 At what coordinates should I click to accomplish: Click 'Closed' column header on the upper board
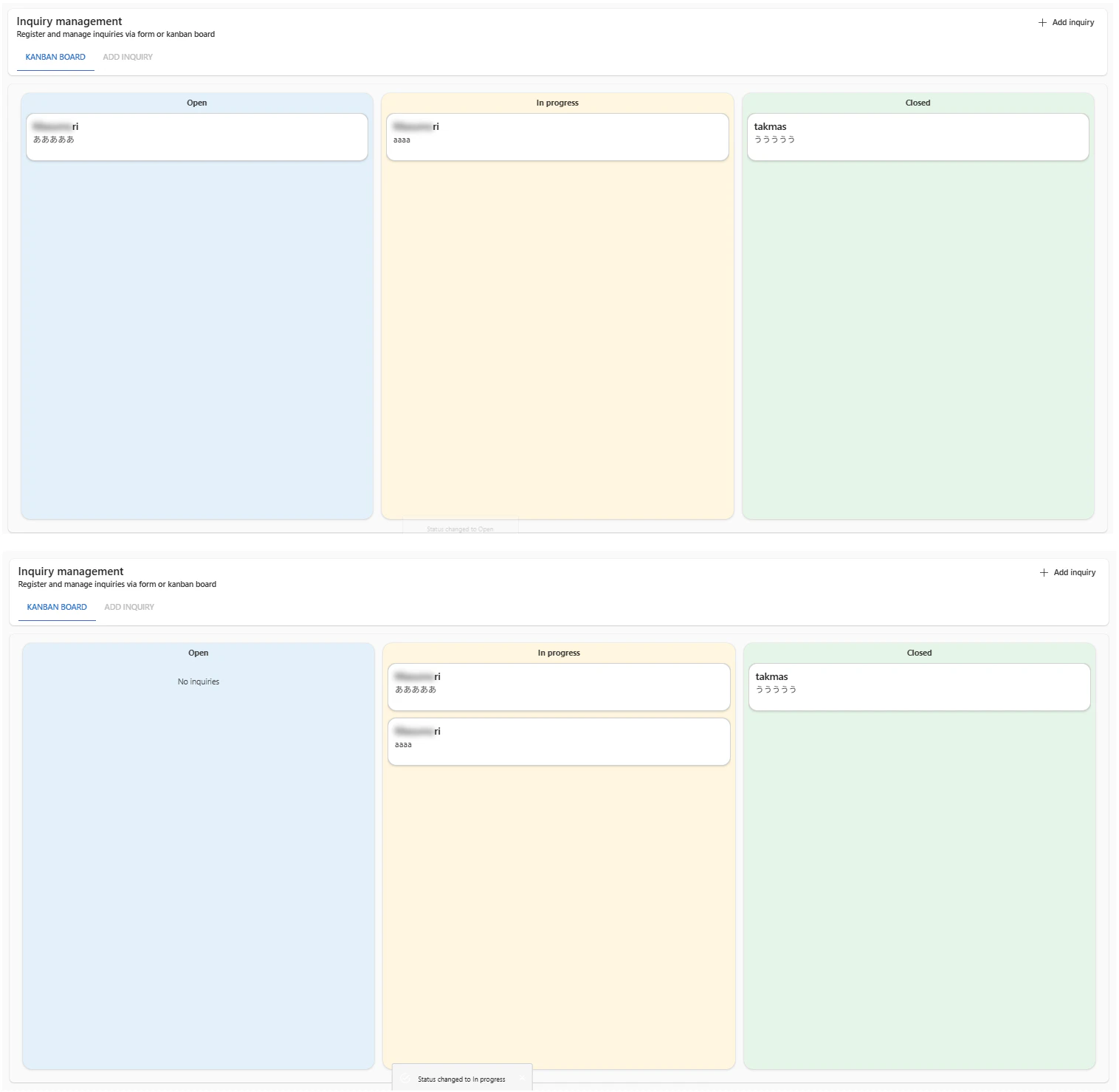click(918, 103)
